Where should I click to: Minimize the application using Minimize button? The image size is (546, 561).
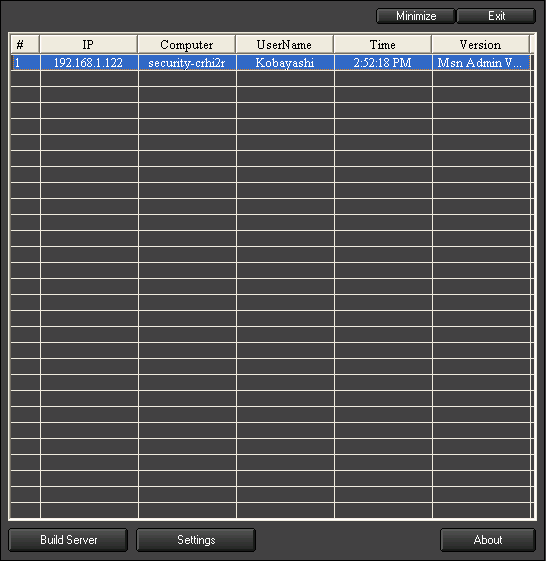tap(416, 16)
